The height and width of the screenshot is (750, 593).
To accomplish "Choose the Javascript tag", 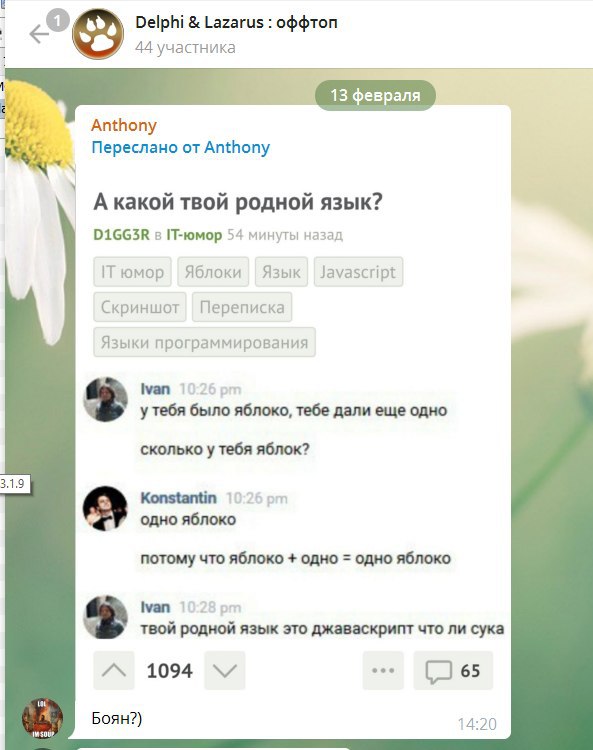I will (358, 272).
